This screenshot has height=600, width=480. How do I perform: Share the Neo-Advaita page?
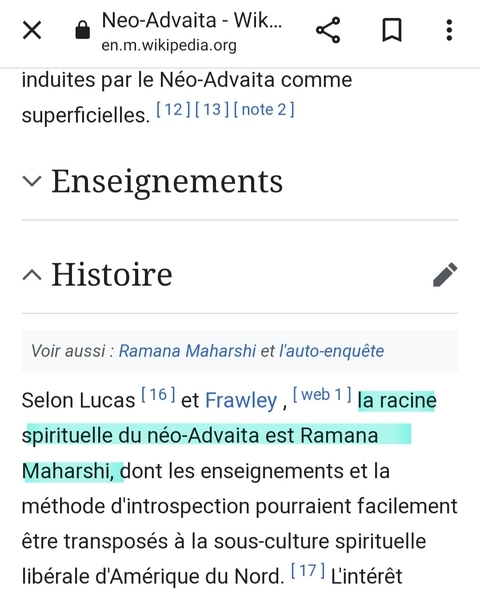click(328, 30)
